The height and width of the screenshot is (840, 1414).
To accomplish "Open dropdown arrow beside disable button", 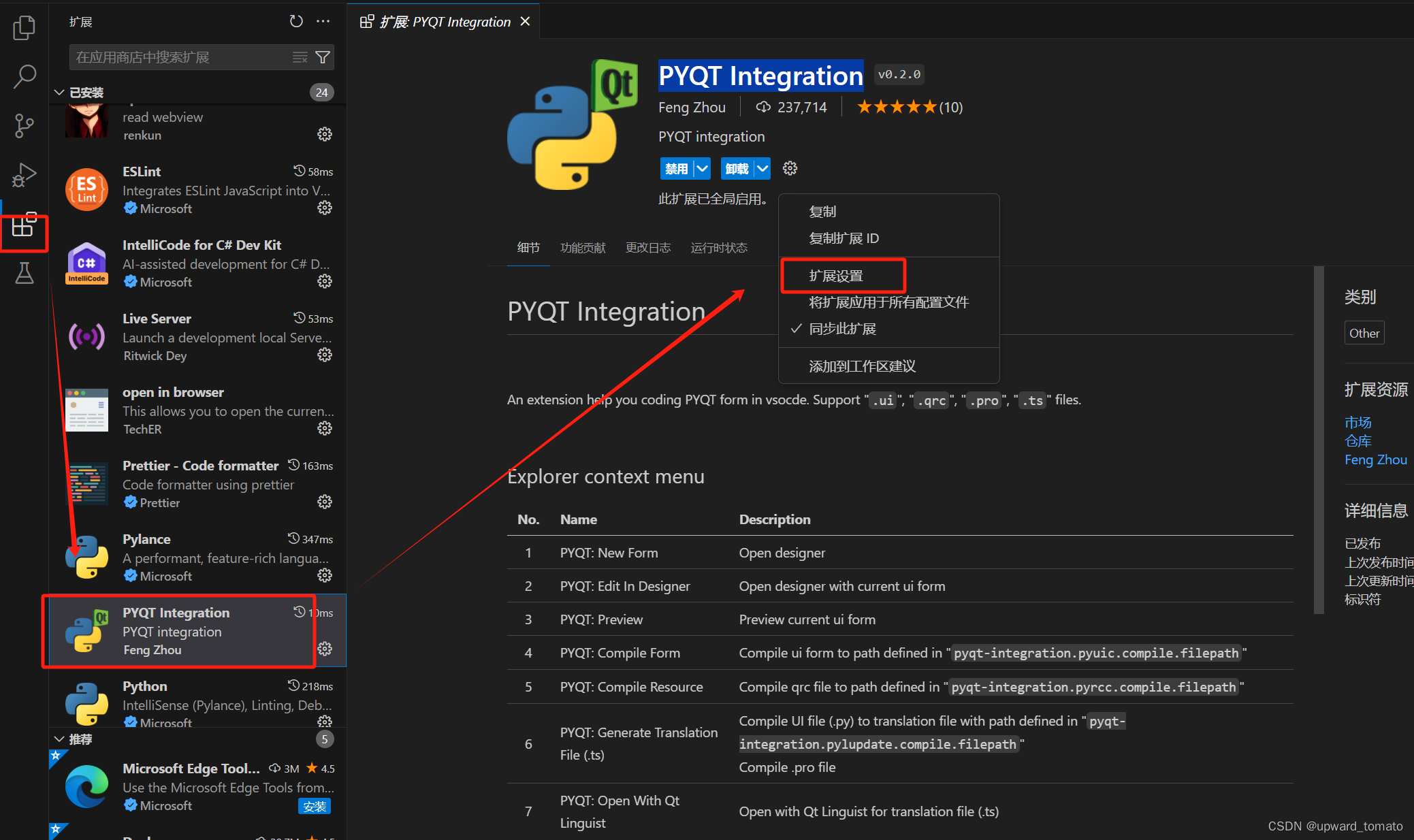I will 702,168.
